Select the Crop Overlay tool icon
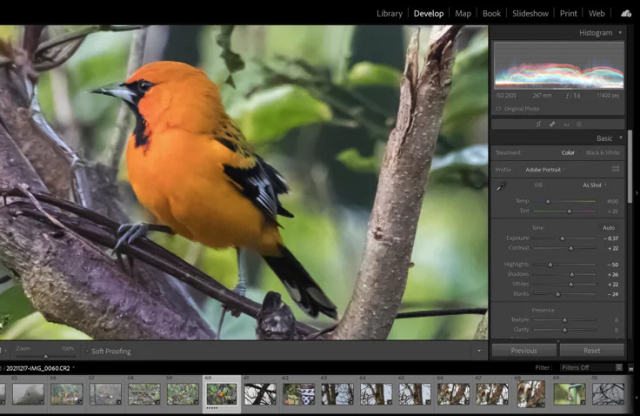 coord(538,124)
